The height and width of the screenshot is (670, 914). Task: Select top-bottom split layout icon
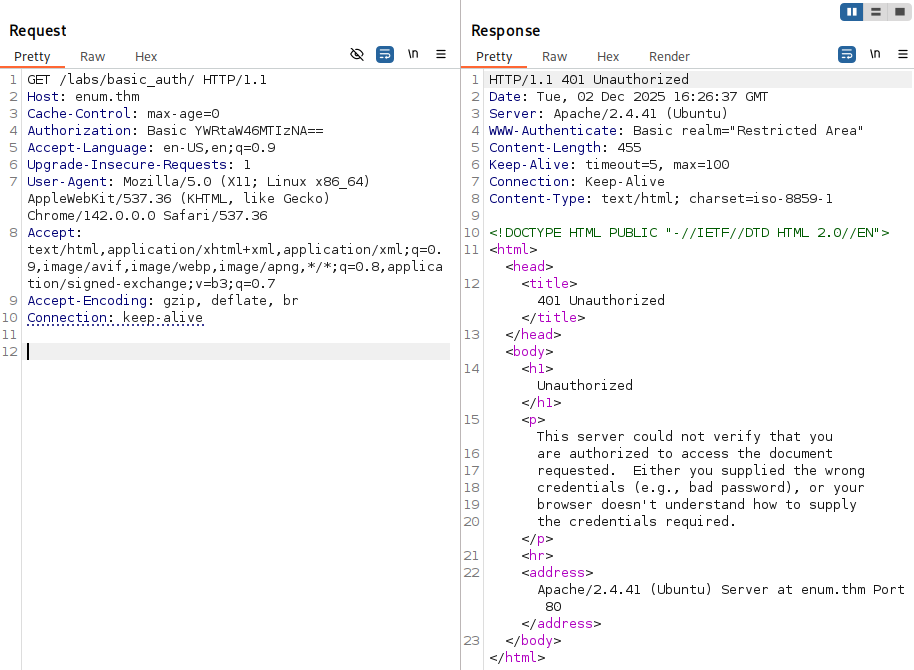(876, 12)
